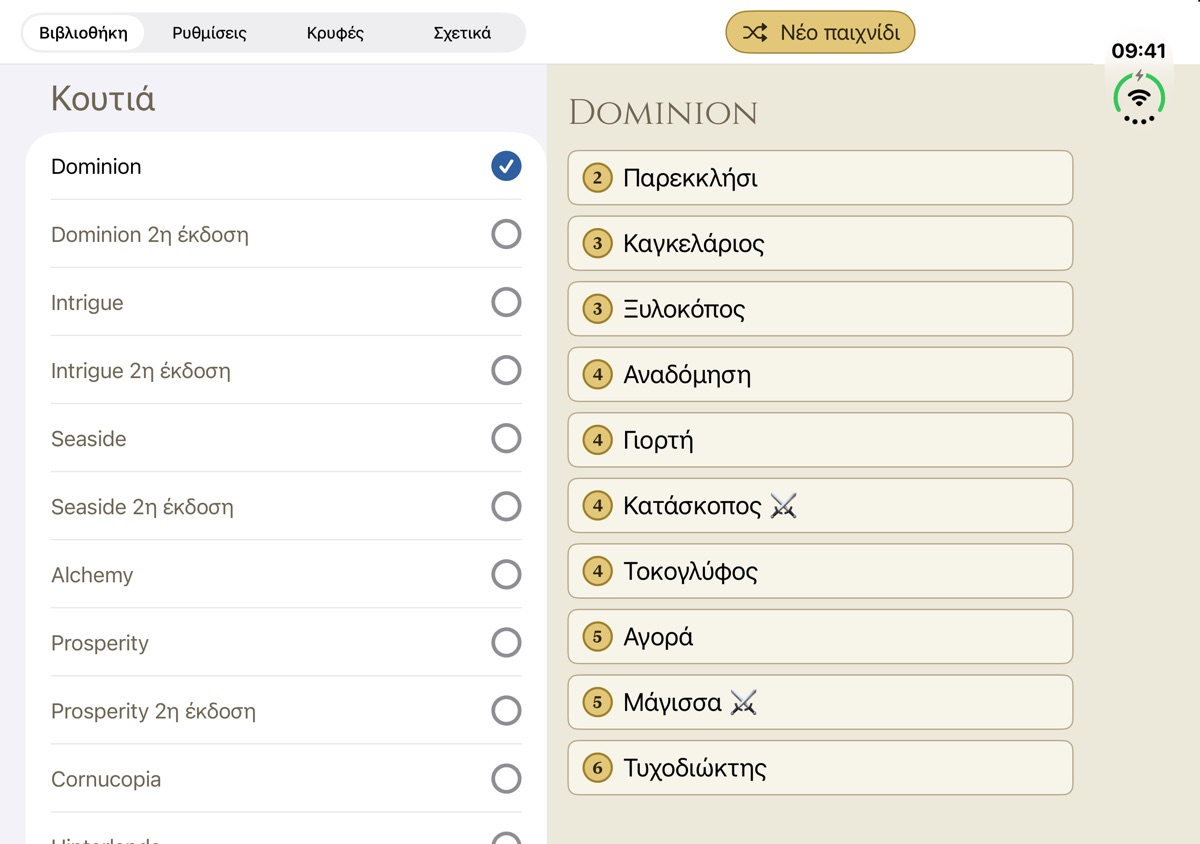This screenshot has height=844, width=1200.
Task: Click the cost-2 coin beside Παρεκκλήσι
Action: (x=598, y=178)
